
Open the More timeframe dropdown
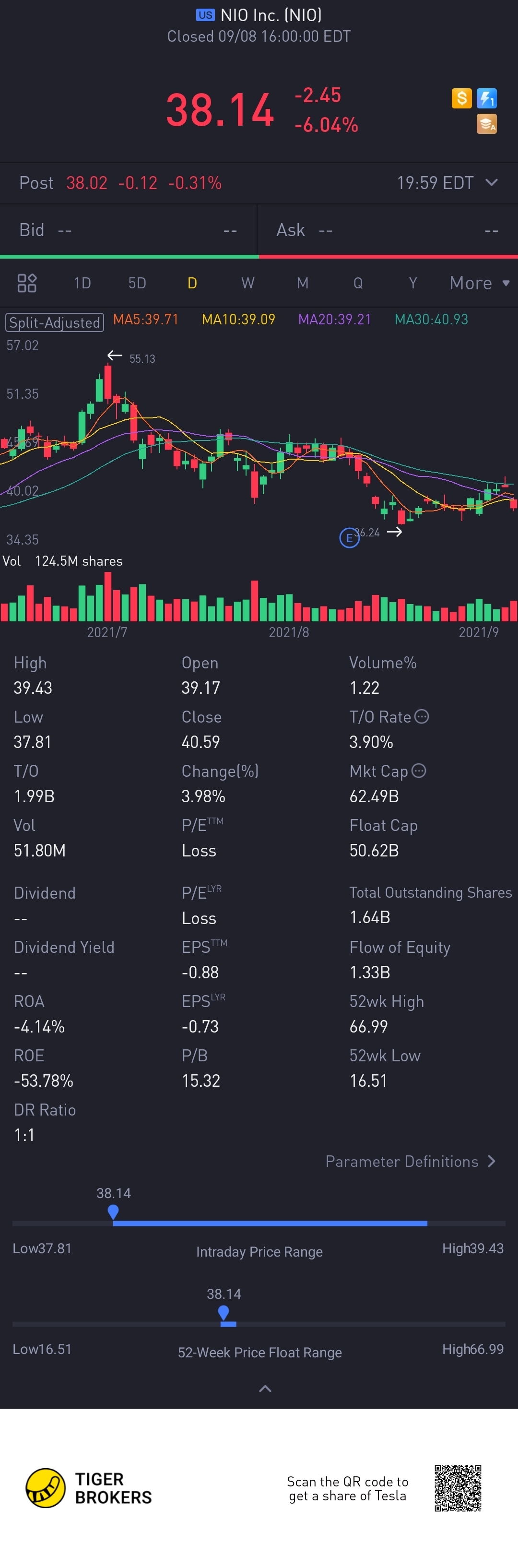coord(479,283)
